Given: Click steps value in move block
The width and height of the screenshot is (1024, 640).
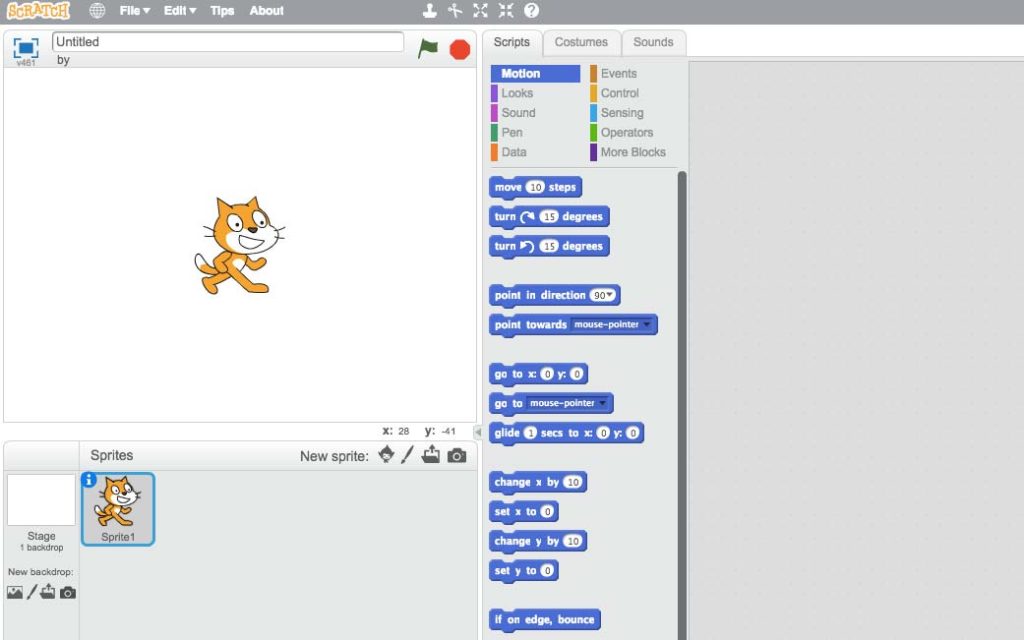Looking at the screenshot, I should (536, 187).
